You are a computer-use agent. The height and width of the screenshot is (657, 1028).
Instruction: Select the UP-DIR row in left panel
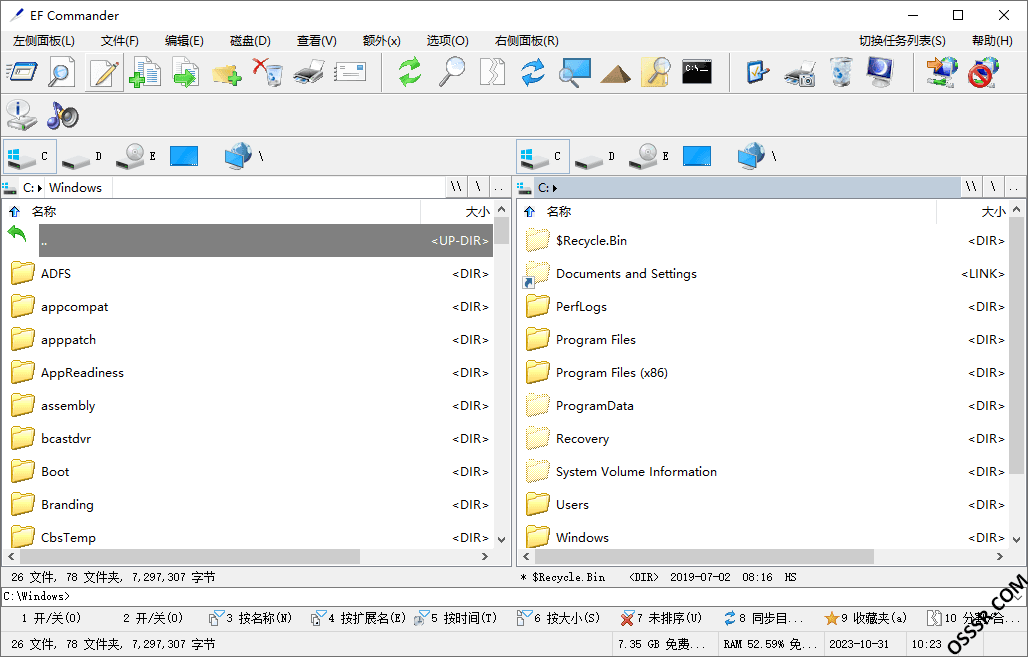(266, 240)
